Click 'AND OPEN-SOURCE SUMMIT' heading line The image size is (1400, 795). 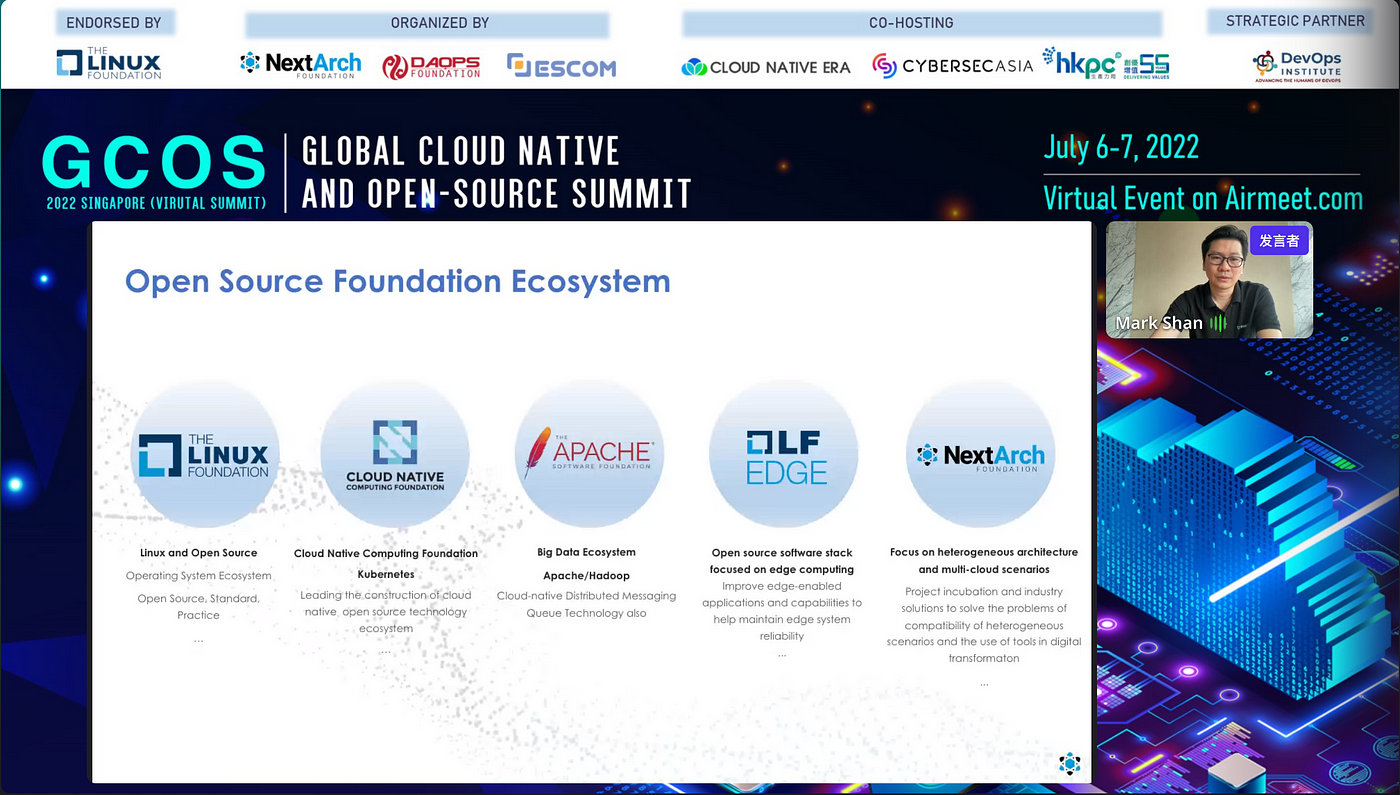(497, 193)
